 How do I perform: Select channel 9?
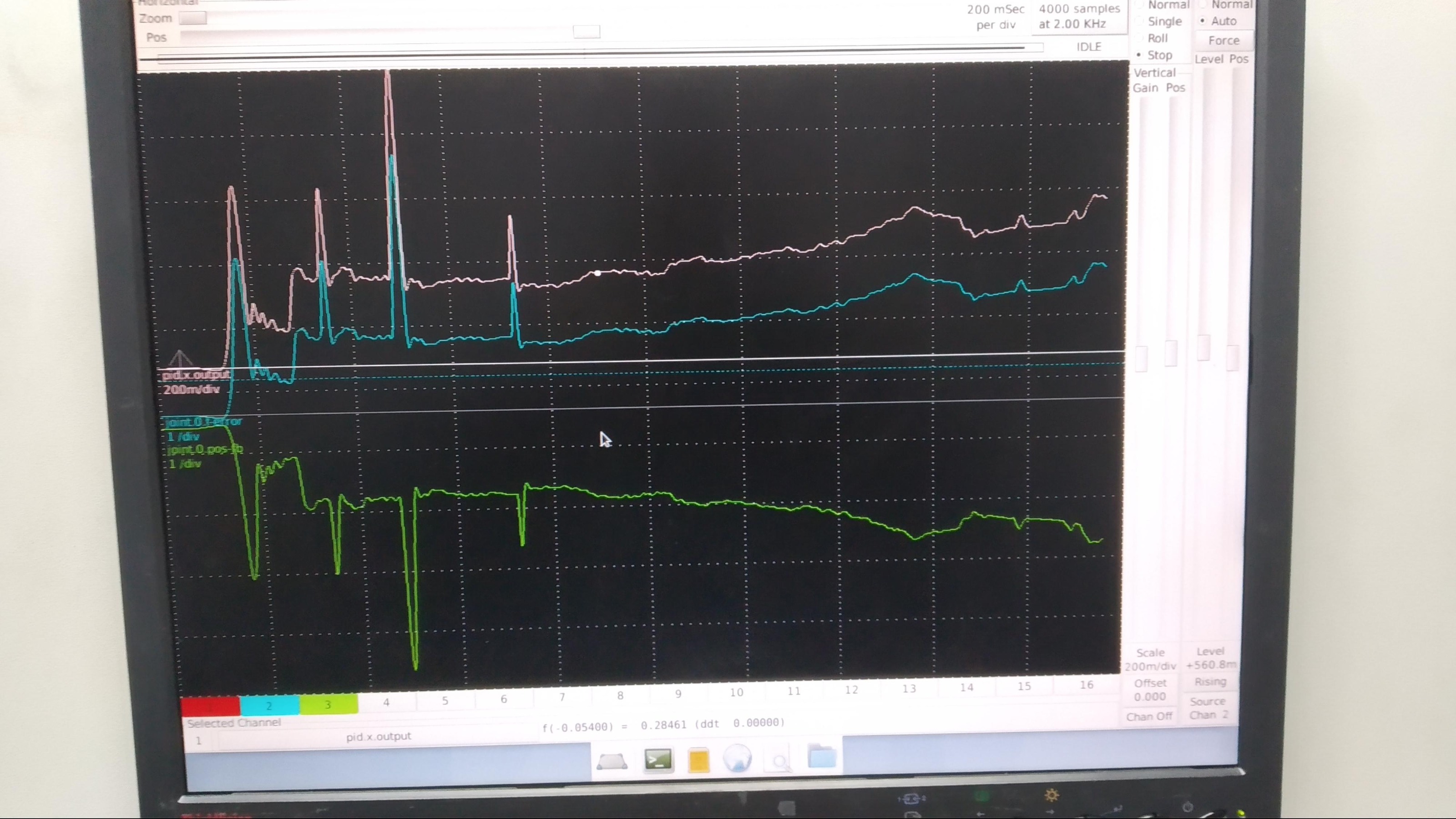(x=677, y=693)
